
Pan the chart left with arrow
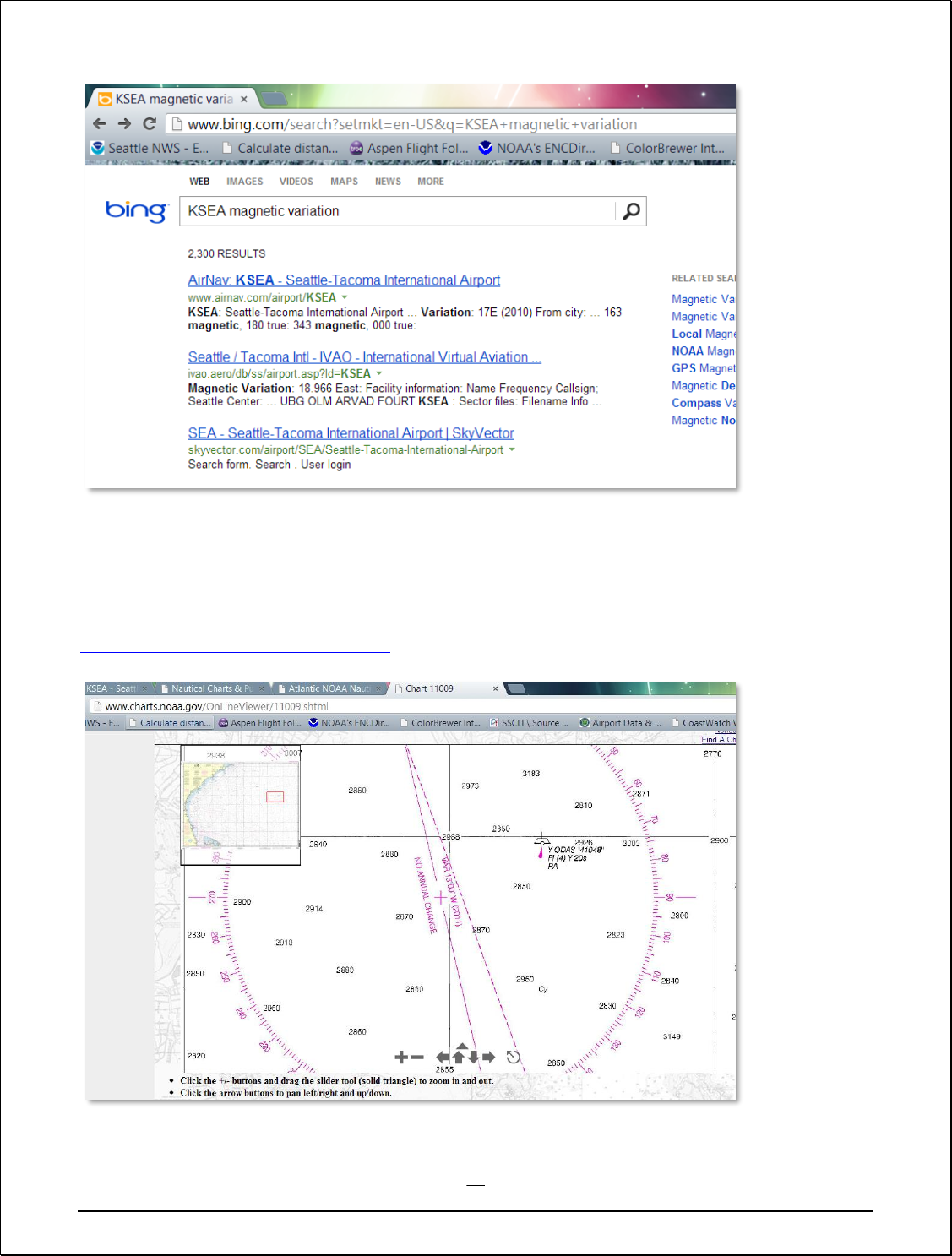tap(443, 1057)
